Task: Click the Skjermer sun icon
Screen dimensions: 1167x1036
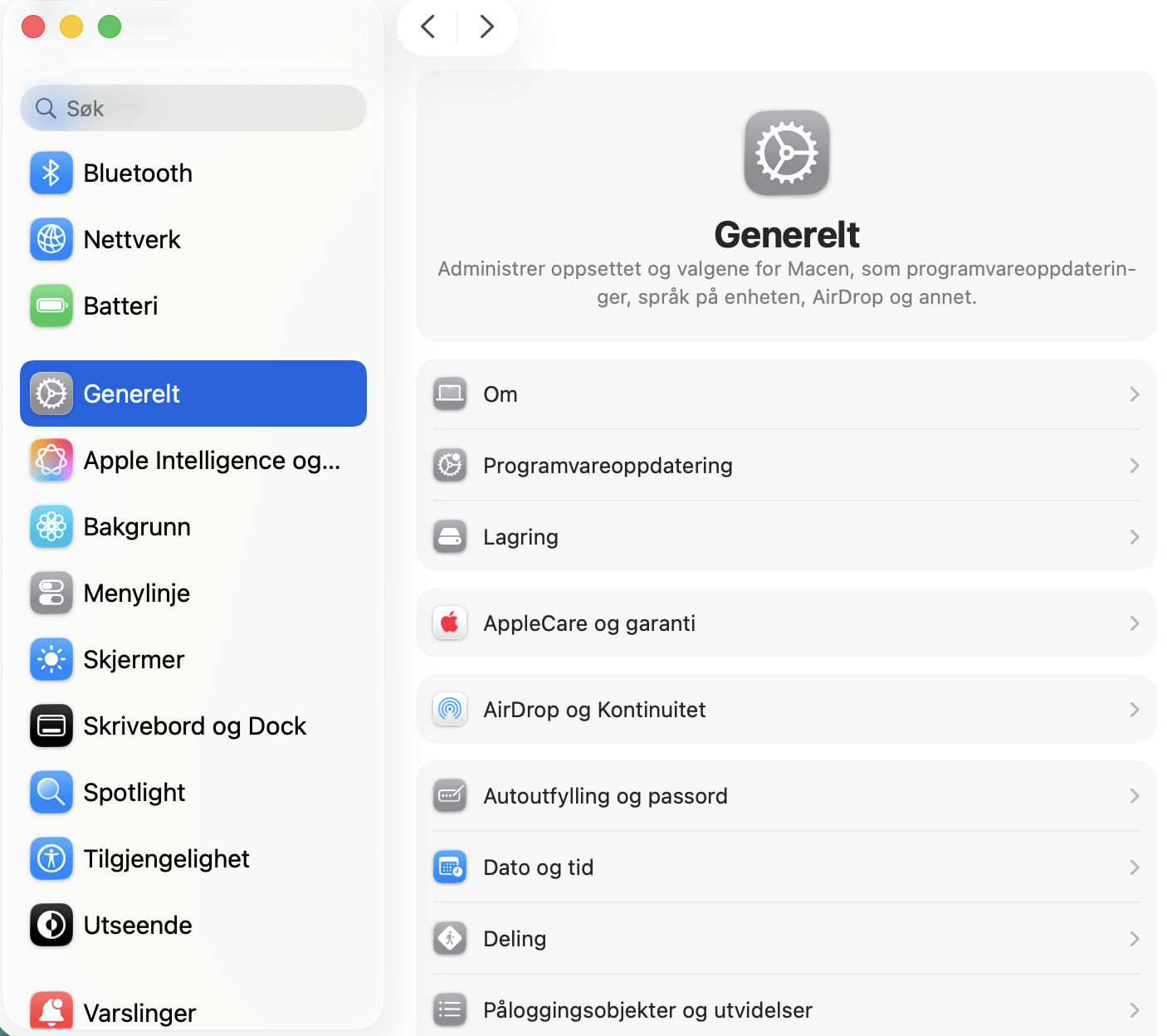Action: tap(51, 659)
